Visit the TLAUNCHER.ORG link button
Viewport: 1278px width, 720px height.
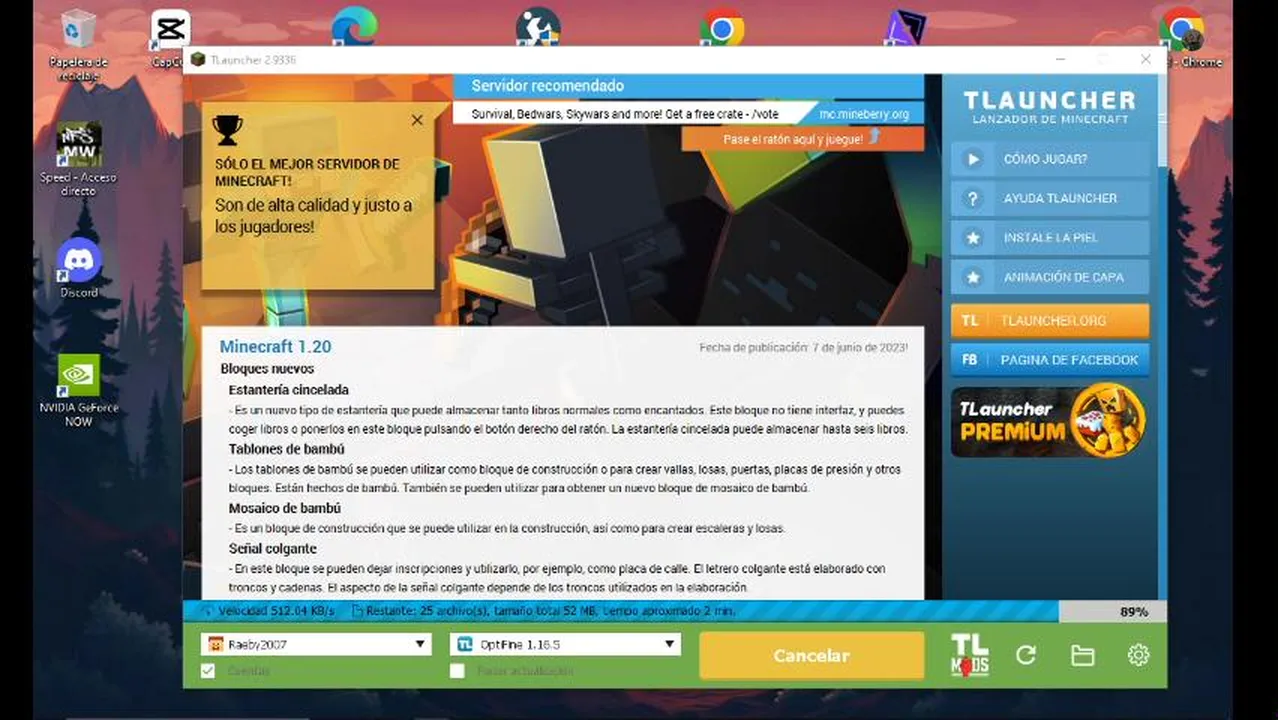click(x=1050, y=321)
